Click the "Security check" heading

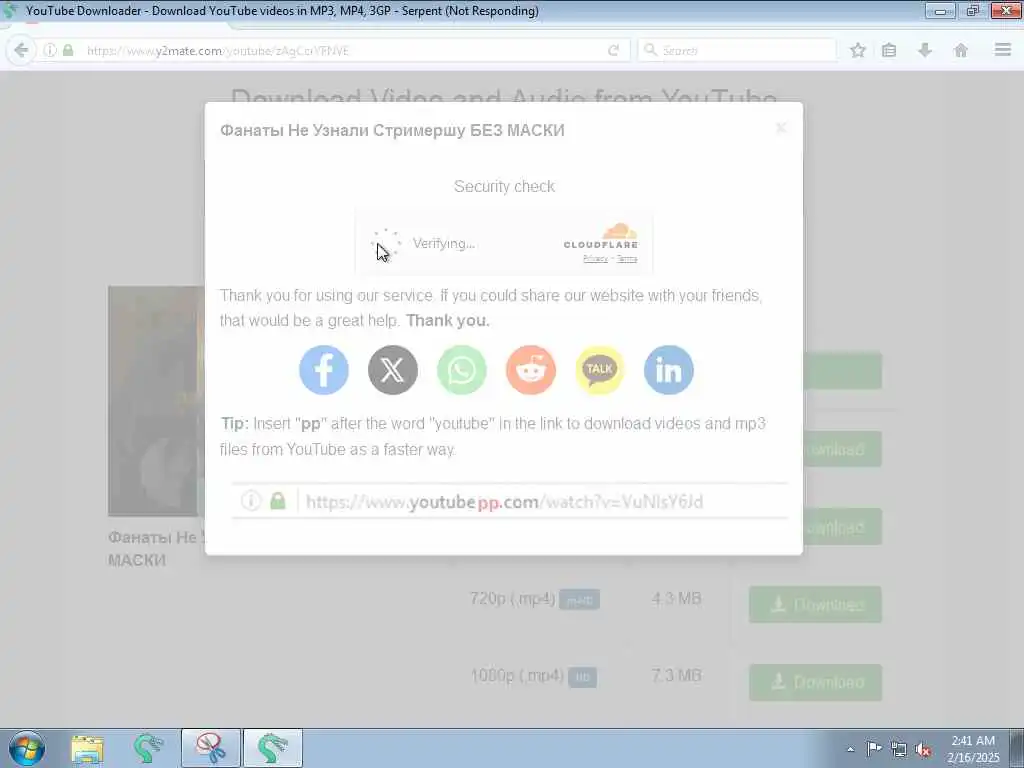[504, 187]
